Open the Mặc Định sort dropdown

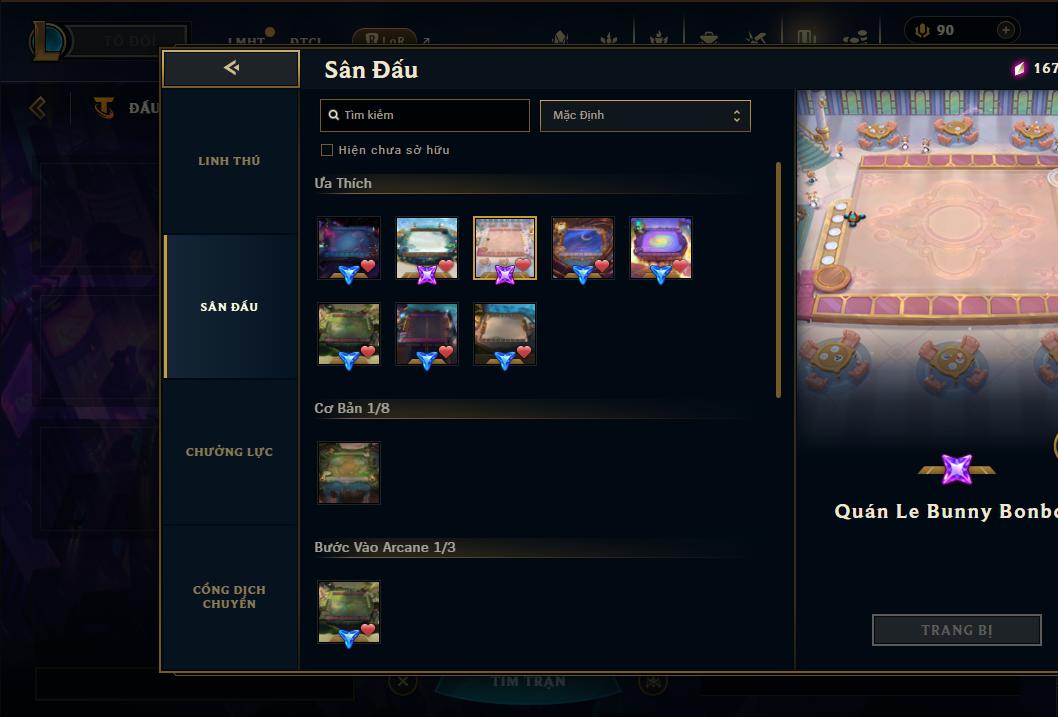coord(645,115)
